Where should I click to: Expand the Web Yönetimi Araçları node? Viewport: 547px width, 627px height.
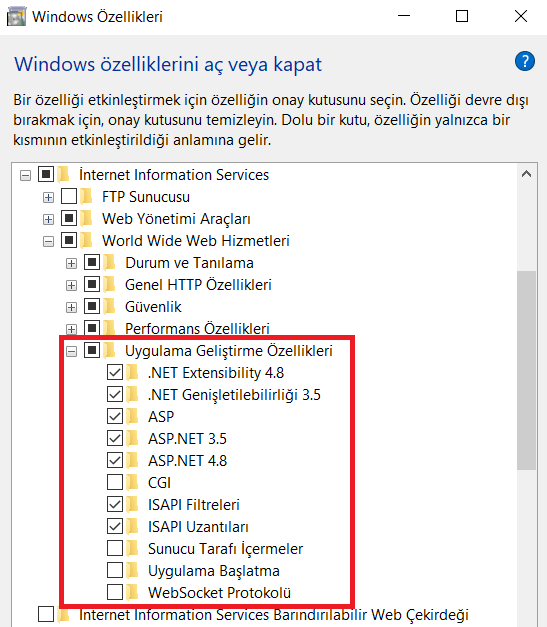[x=48, y=220]
